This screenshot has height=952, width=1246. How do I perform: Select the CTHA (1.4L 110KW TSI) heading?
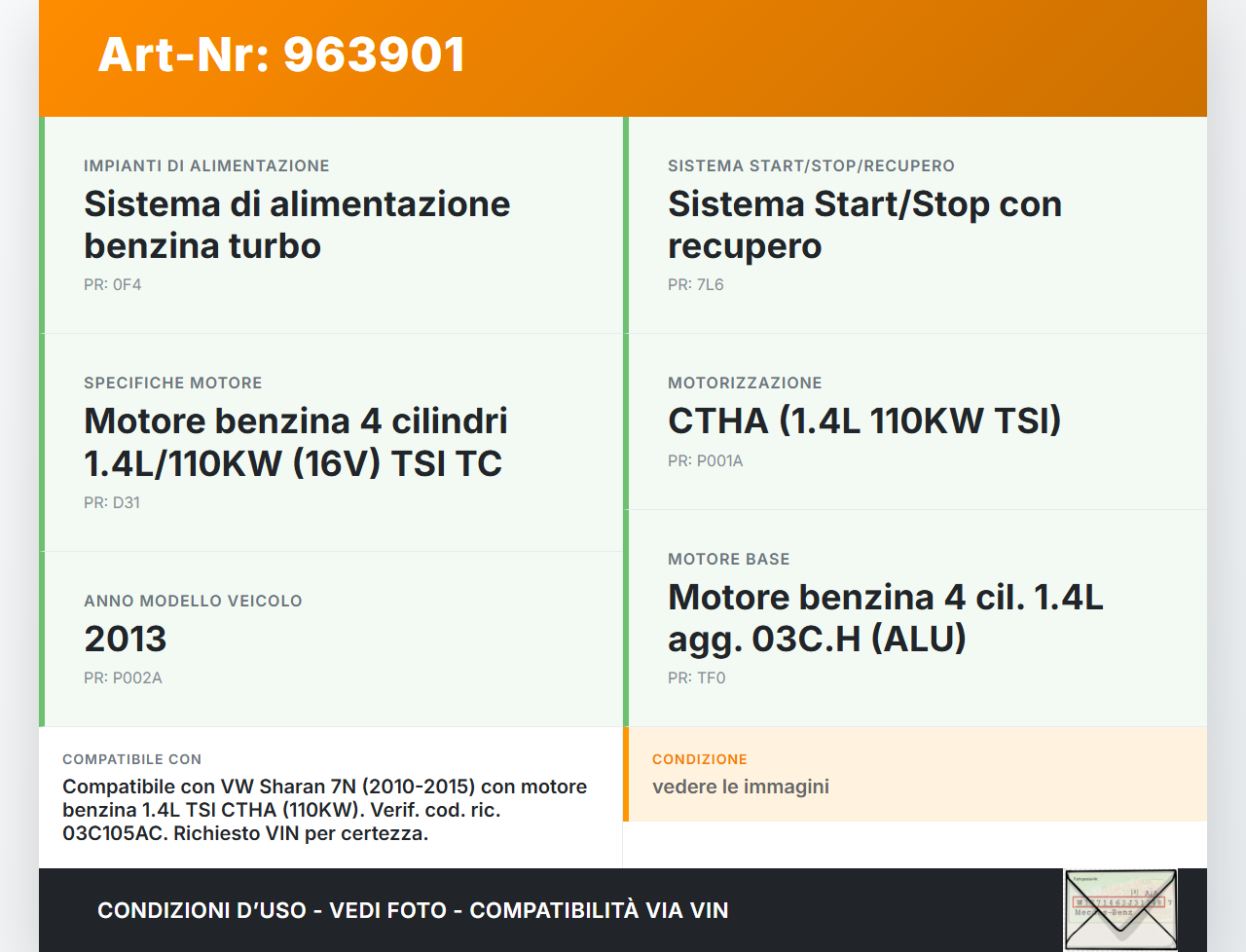tap(864, 421)
